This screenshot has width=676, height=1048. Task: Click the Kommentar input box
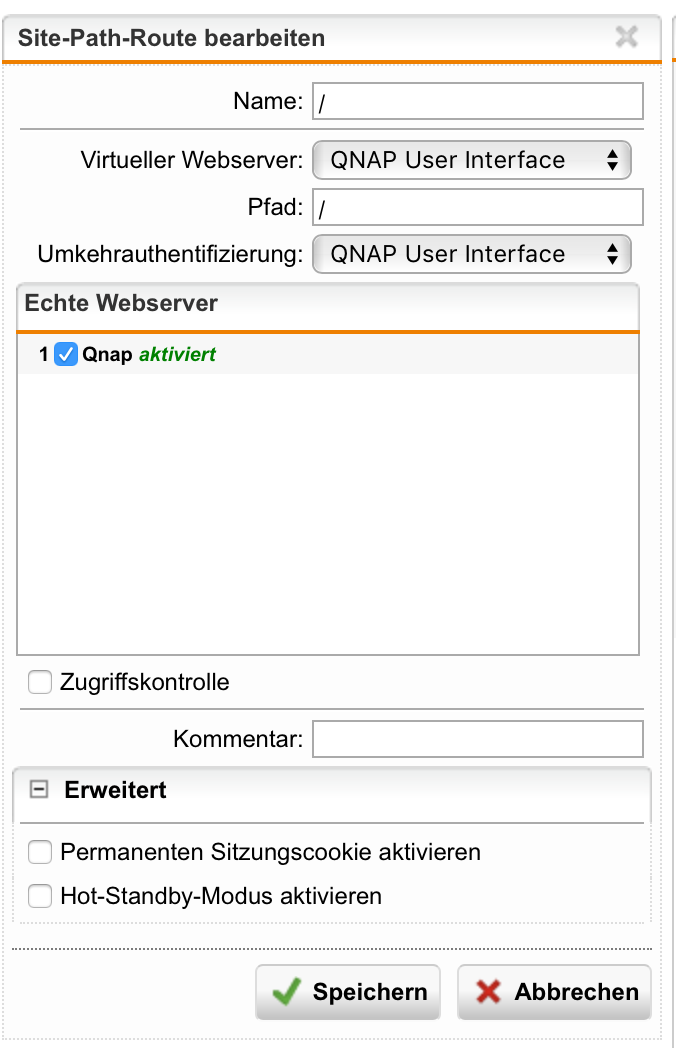(x=477, y=740)
